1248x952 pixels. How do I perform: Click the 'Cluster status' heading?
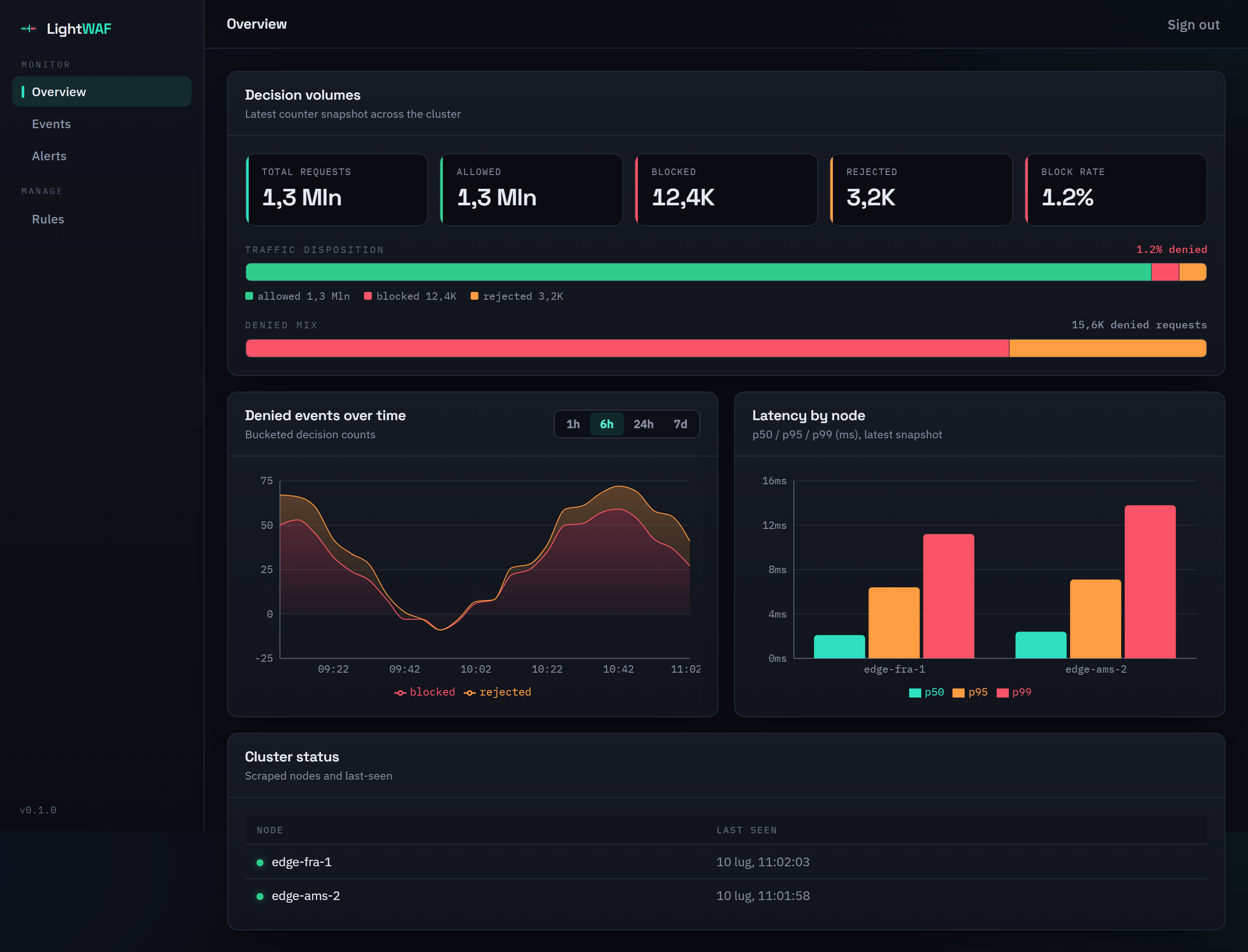click(292, 757)
